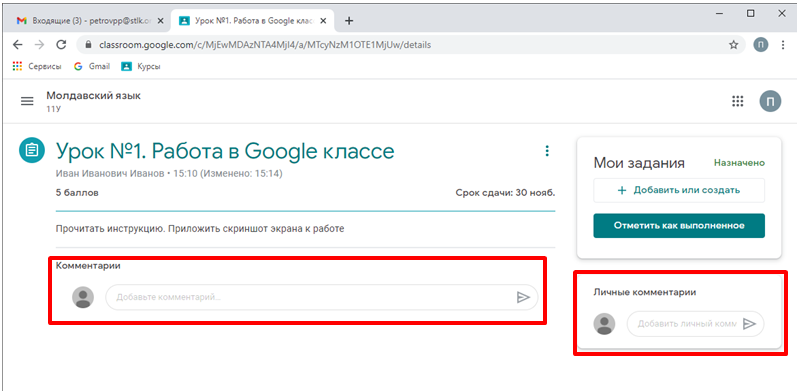Close the Gmail inbox tab
Image resolution: width=800 pixels, height=391 pixels.
click(x=160, y=21)
